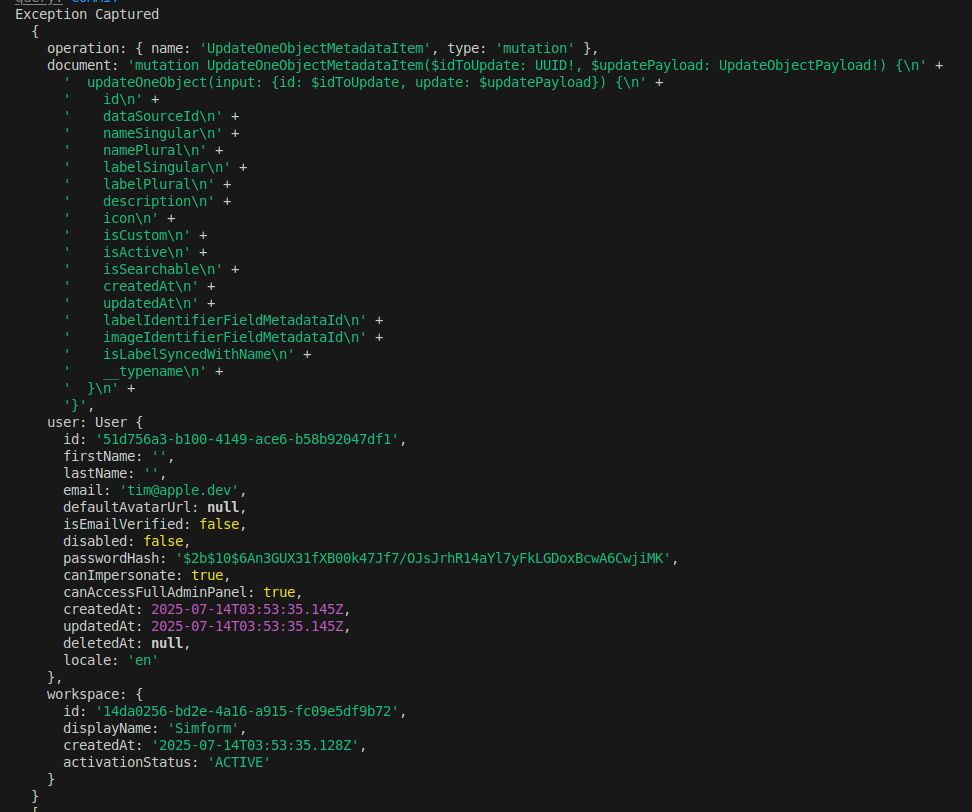Click the 'canImpersonate: true' line
The width and height of the screenshot is (972, 812).
146,575
